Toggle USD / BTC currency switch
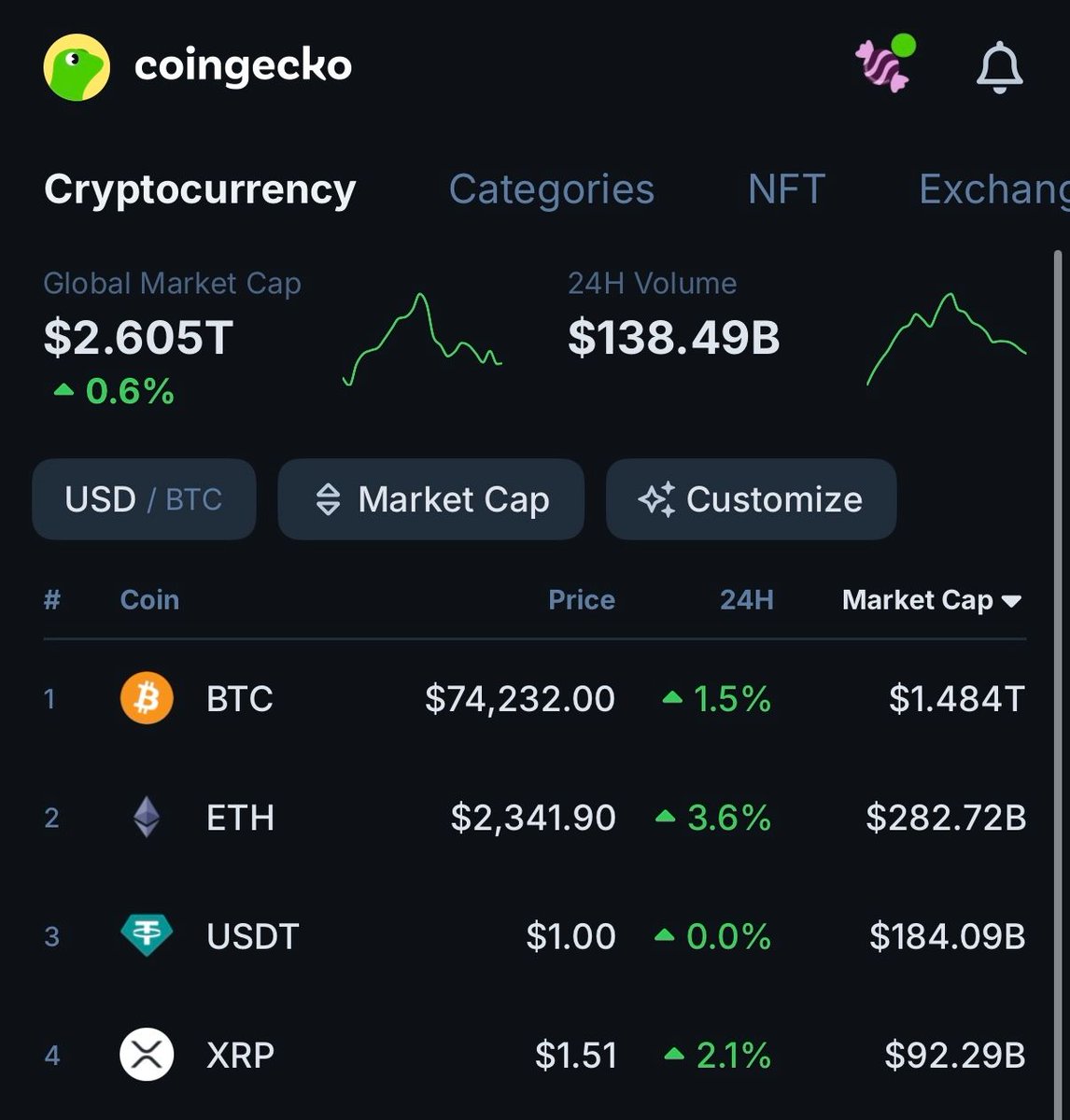 click(x=144, y=499)
